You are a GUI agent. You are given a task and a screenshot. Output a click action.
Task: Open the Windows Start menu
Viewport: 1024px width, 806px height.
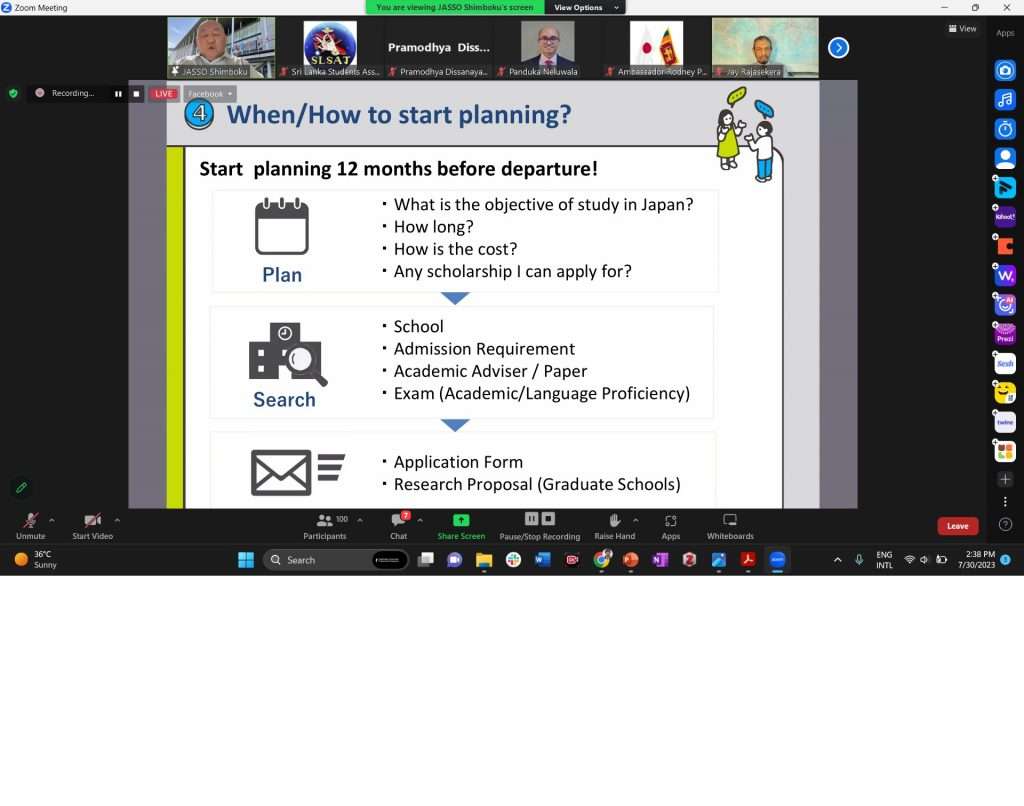tap(246, 560)
